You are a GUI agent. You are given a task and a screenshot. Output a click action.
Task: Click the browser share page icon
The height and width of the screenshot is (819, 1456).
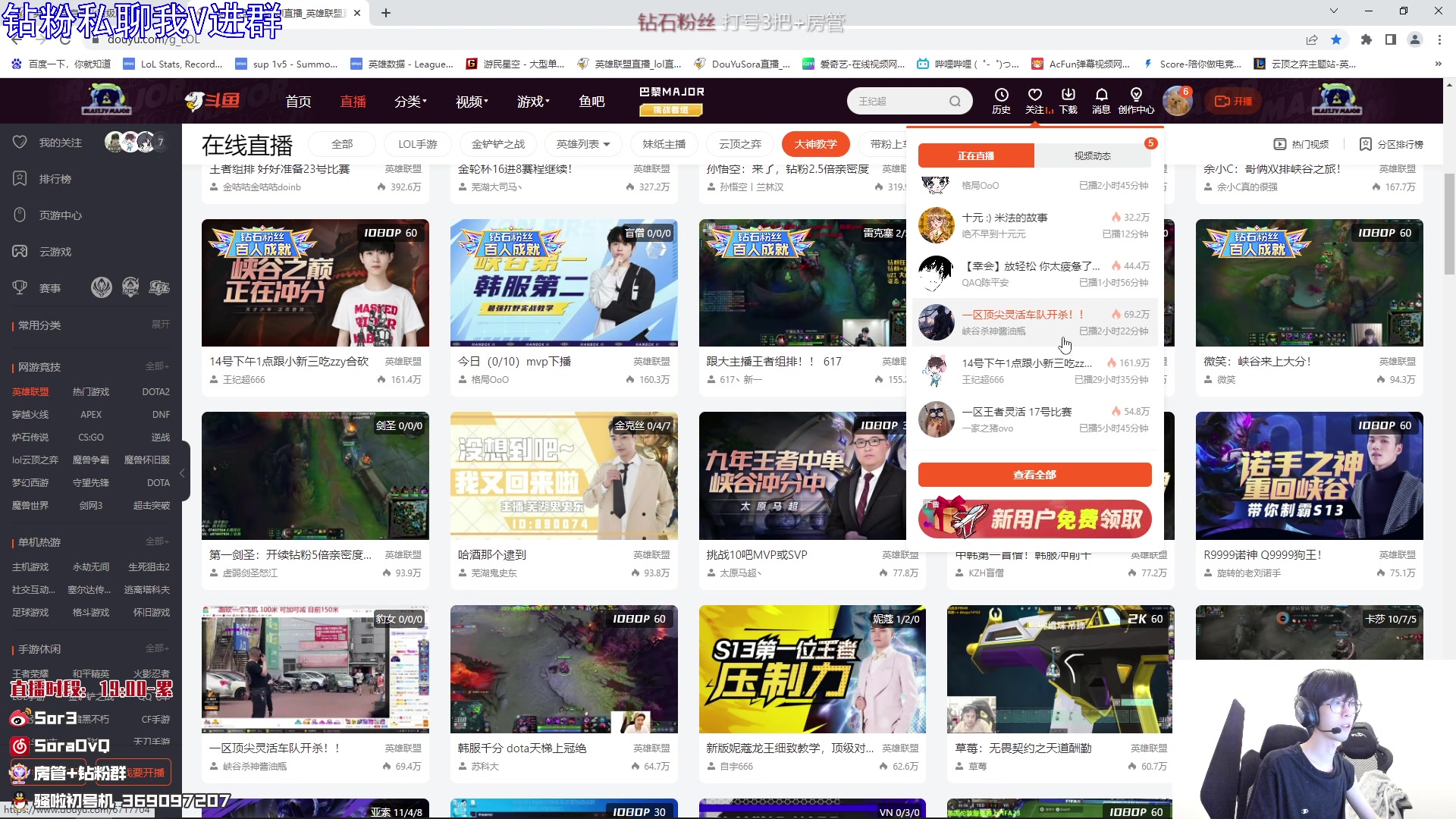pos(1312,39)
